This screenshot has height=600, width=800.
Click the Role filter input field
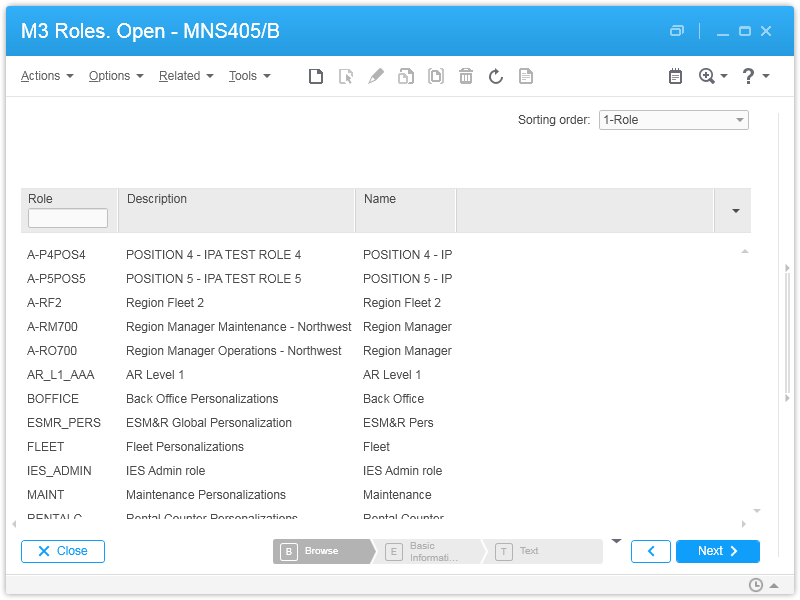pos(68,218)
